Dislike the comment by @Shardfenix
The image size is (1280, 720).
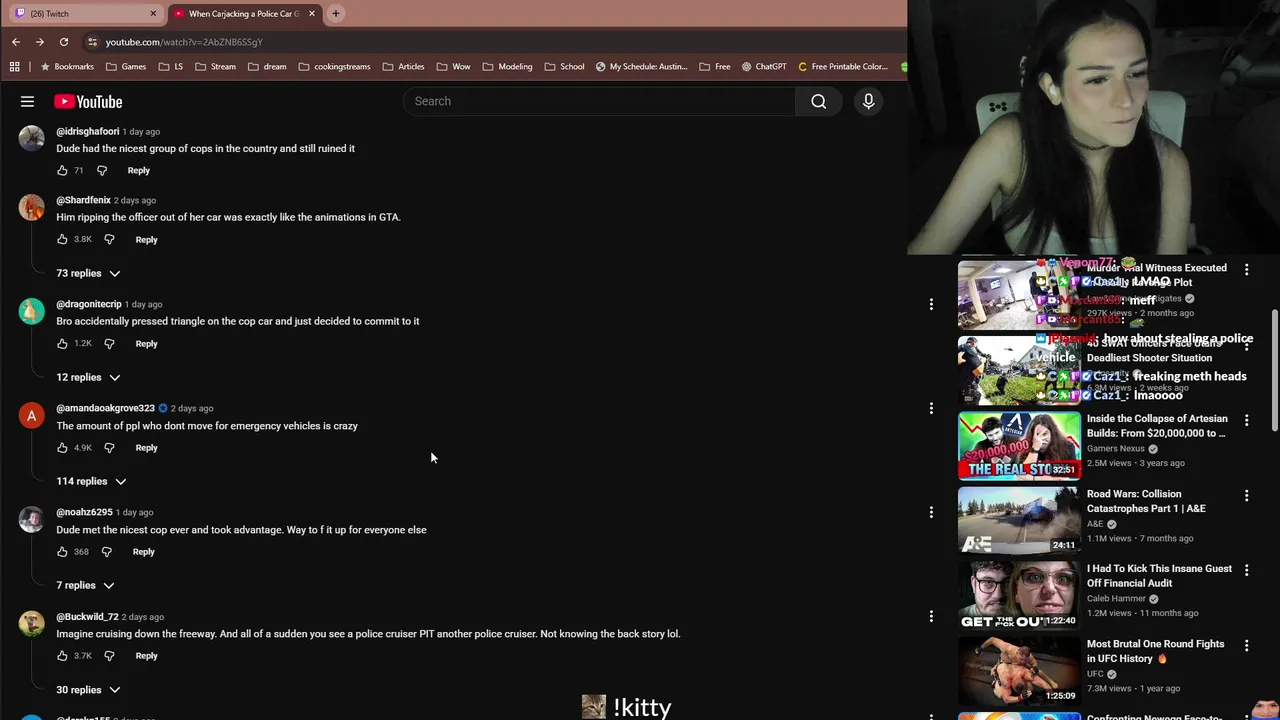point(109,239)
